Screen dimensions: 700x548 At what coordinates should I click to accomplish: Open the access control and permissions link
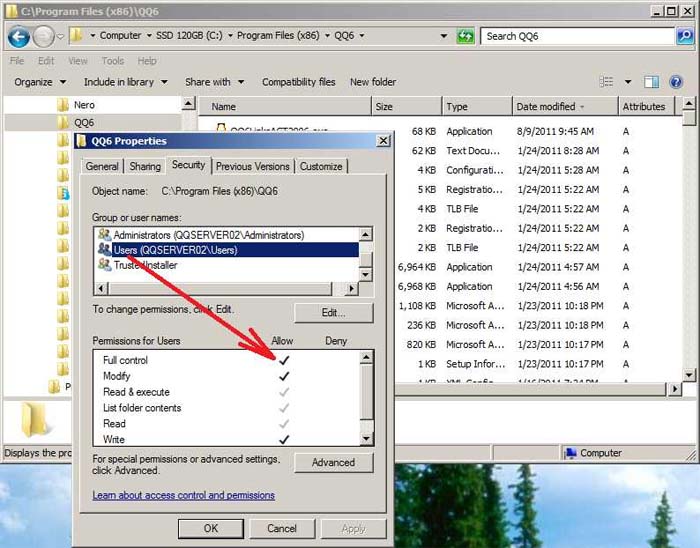[183, 495]
